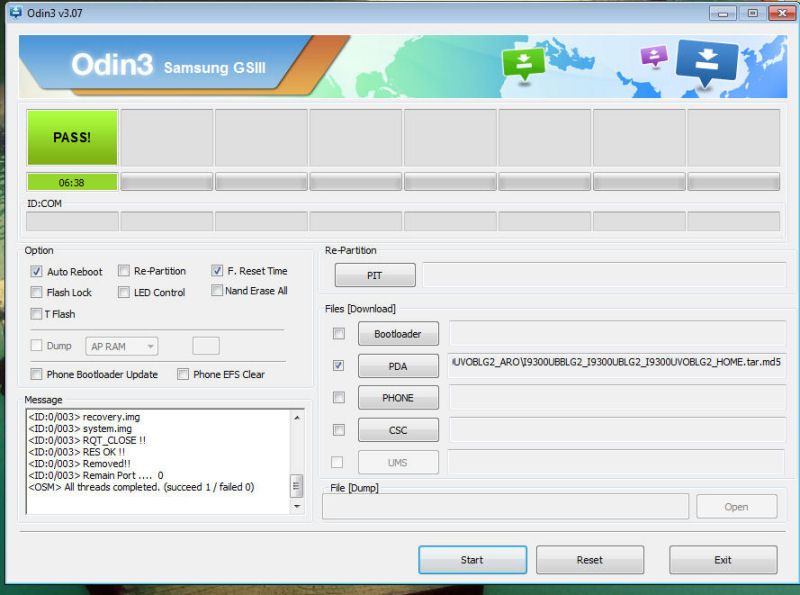This screenshot has height=595, width=800.
Task: Browse for a PDA file
Action: tap(398, 366)
